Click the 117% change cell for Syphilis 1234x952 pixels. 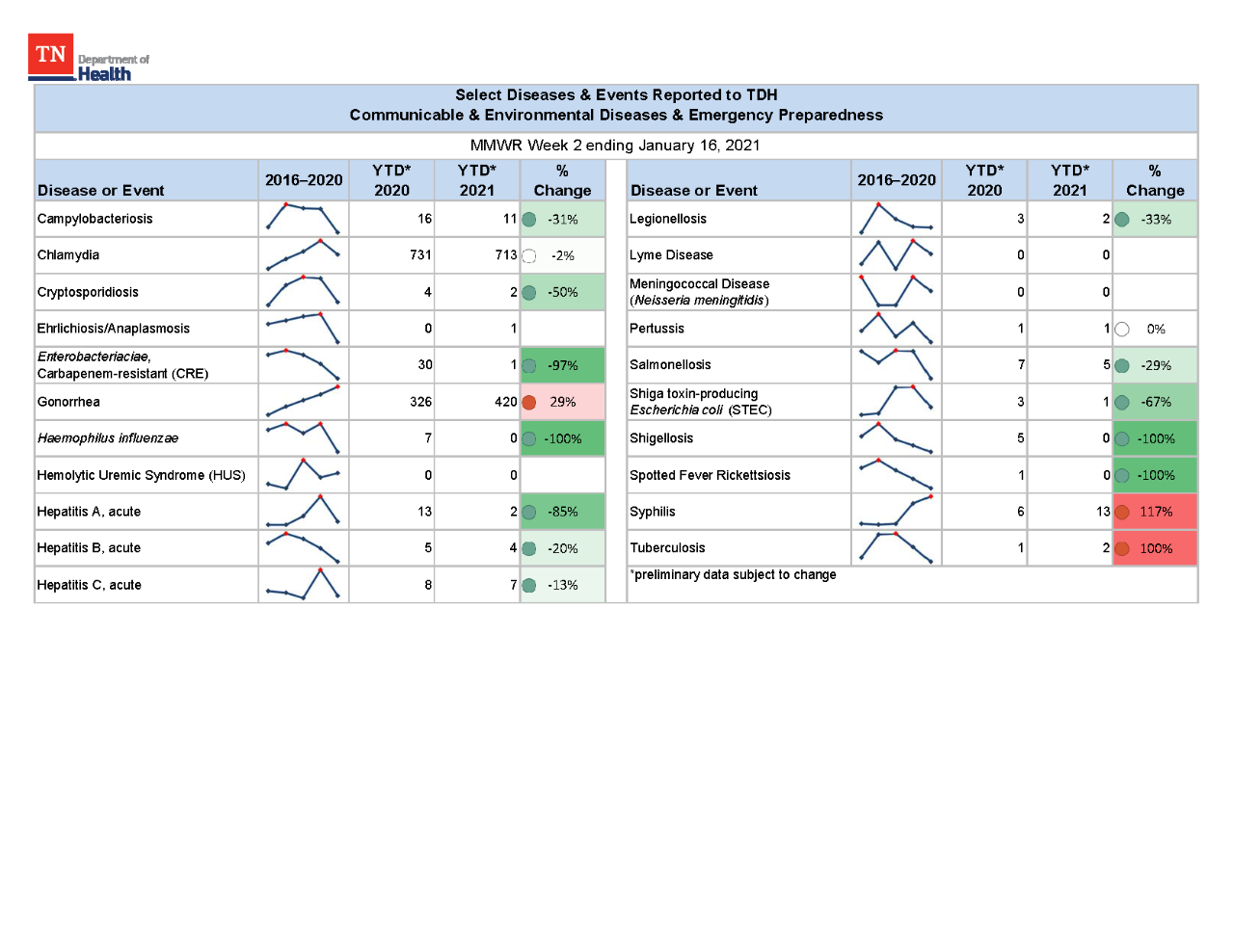tap(1155, 512)
